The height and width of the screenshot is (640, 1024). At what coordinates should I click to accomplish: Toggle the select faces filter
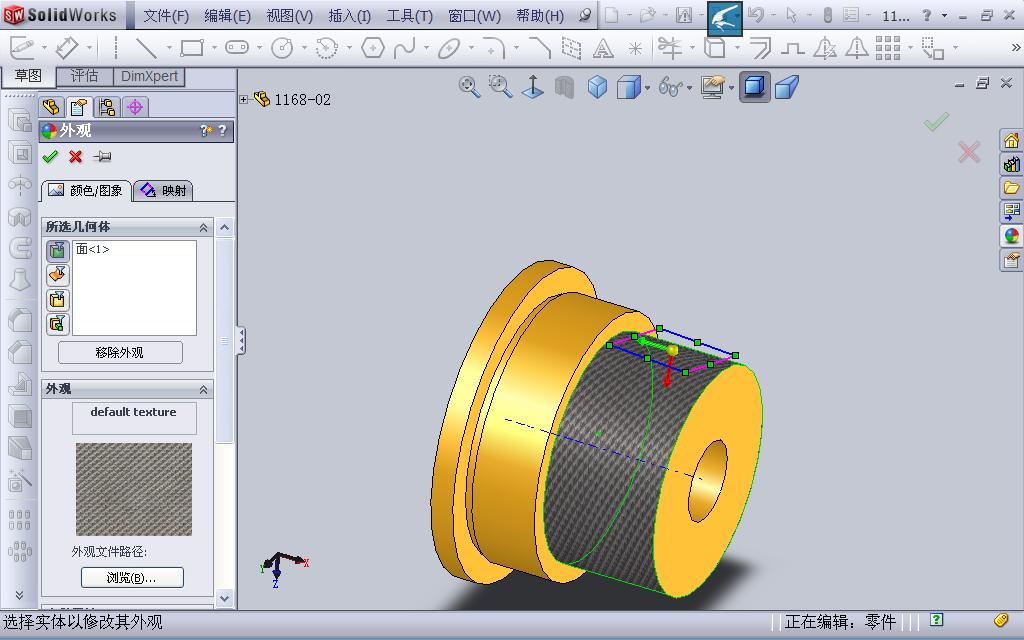click(57, 250)
